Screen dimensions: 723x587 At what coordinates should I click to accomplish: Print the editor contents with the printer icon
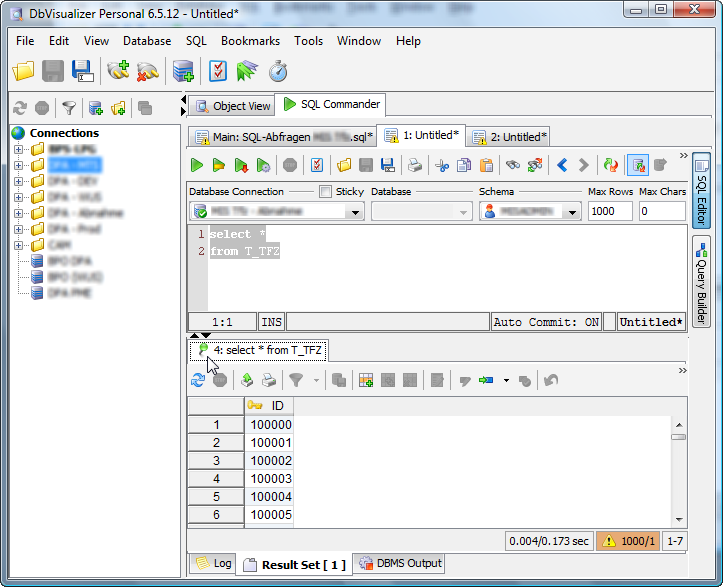(x=415, y=165)
